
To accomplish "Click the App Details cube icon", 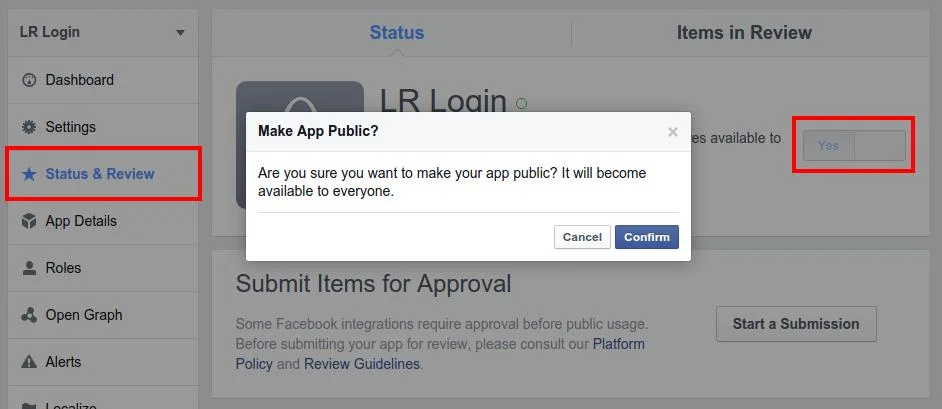I will click(29, 221).
